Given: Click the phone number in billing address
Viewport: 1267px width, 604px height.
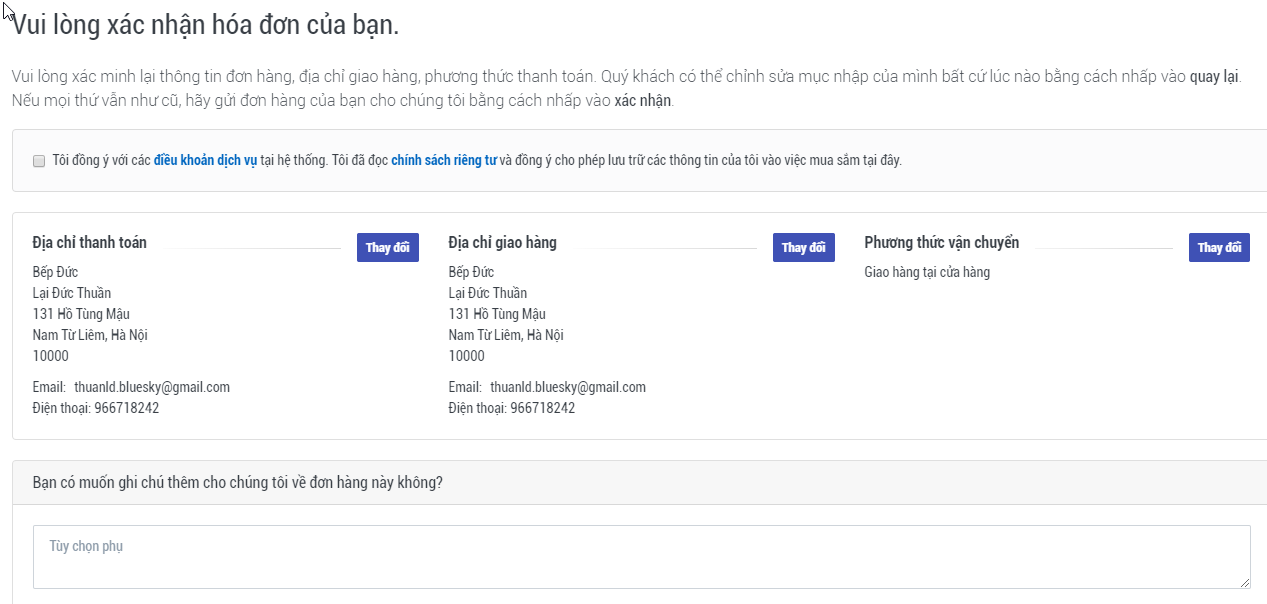Looking at the screenshot, I should [126, 408].
